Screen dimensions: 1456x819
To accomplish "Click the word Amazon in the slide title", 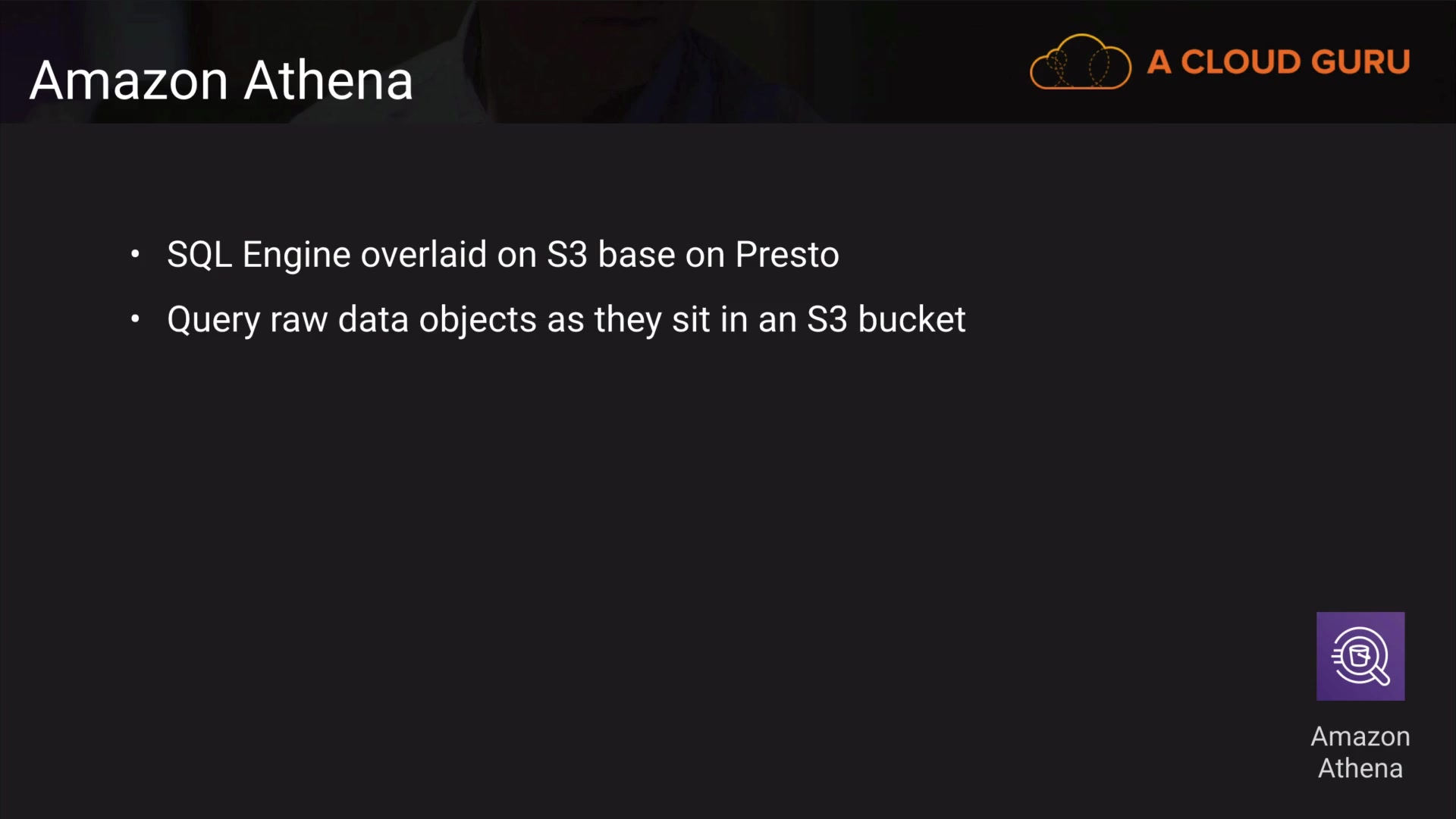I will [x=129, y=80].
